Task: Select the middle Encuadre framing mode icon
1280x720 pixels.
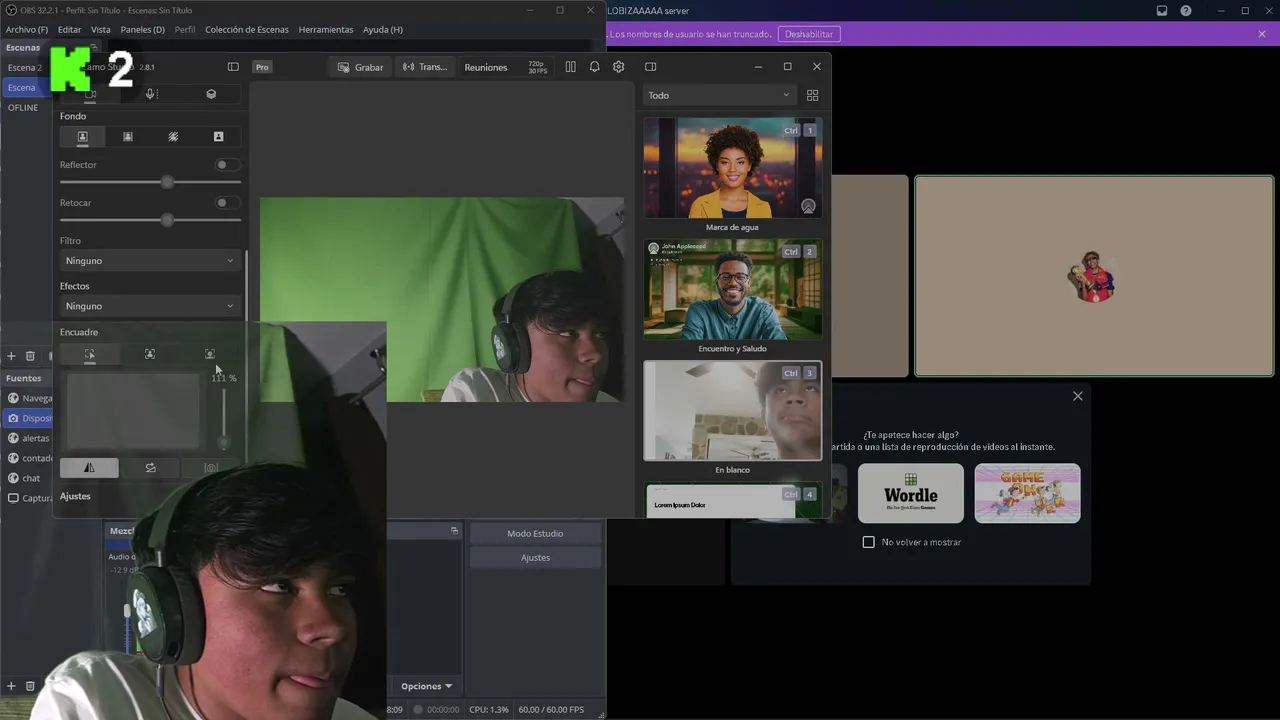Action: 150,354
